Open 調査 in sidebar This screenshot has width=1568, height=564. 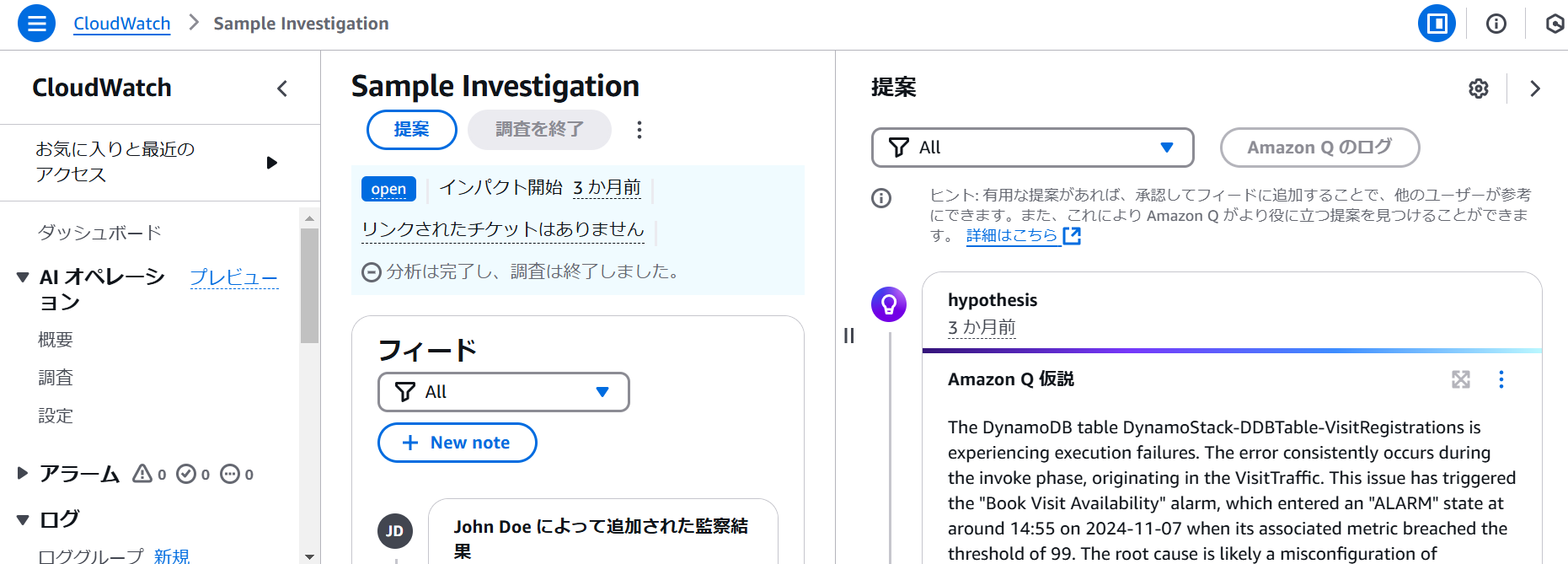point(56,378)
